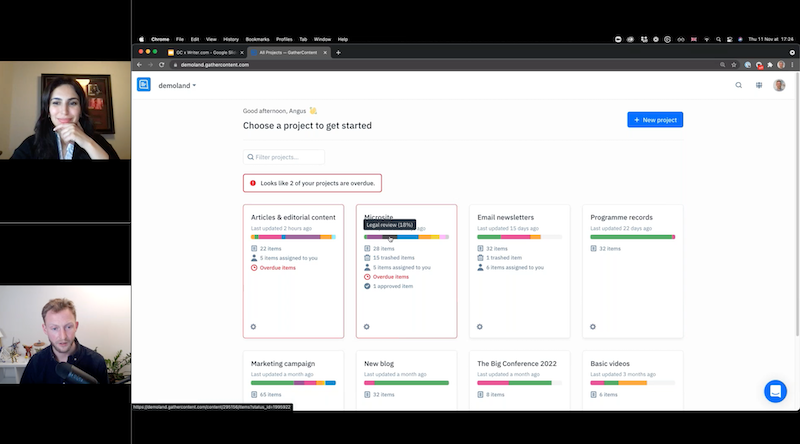Open a new browser tab
The image size is (800, 444).
(338, 53)
